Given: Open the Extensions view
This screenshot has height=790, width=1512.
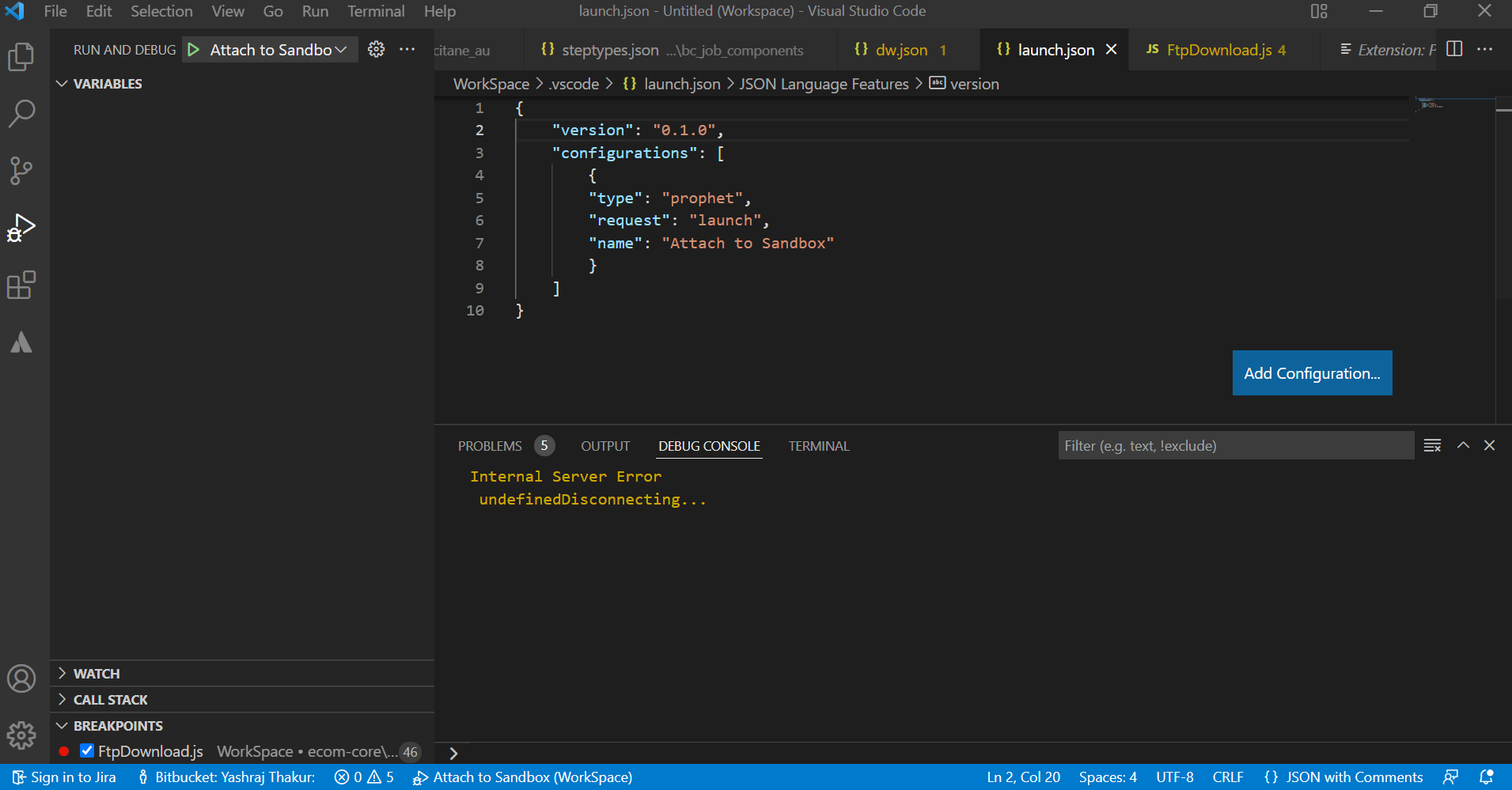Looking at the screenshot, I should 21,285.
